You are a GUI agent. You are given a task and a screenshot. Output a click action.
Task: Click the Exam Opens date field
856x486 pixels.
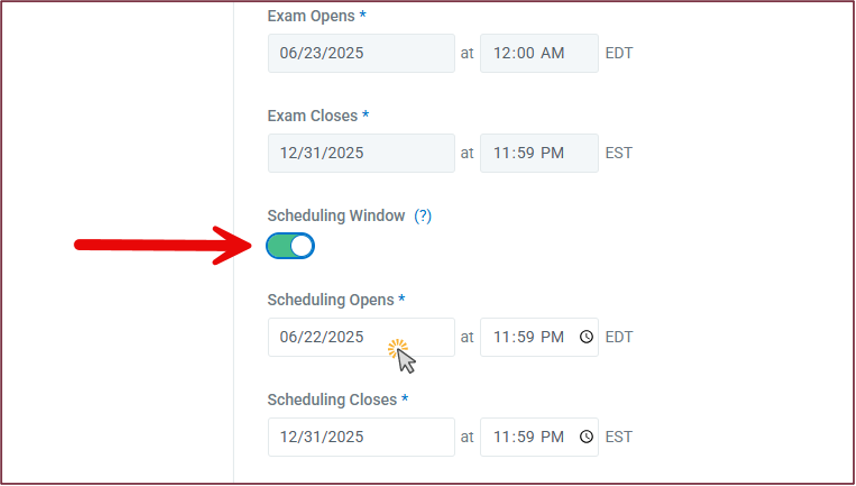tap(360, 53)
